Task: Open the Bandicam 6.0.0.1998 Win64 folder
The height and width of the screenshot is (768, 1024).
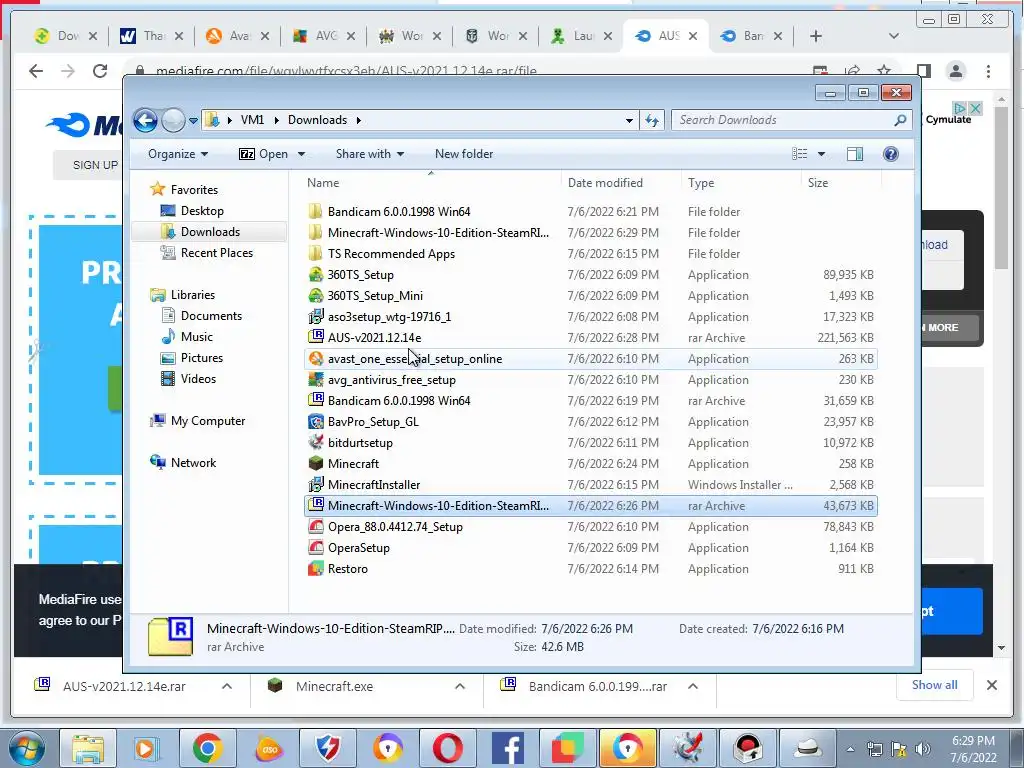Action: (399, 212)
